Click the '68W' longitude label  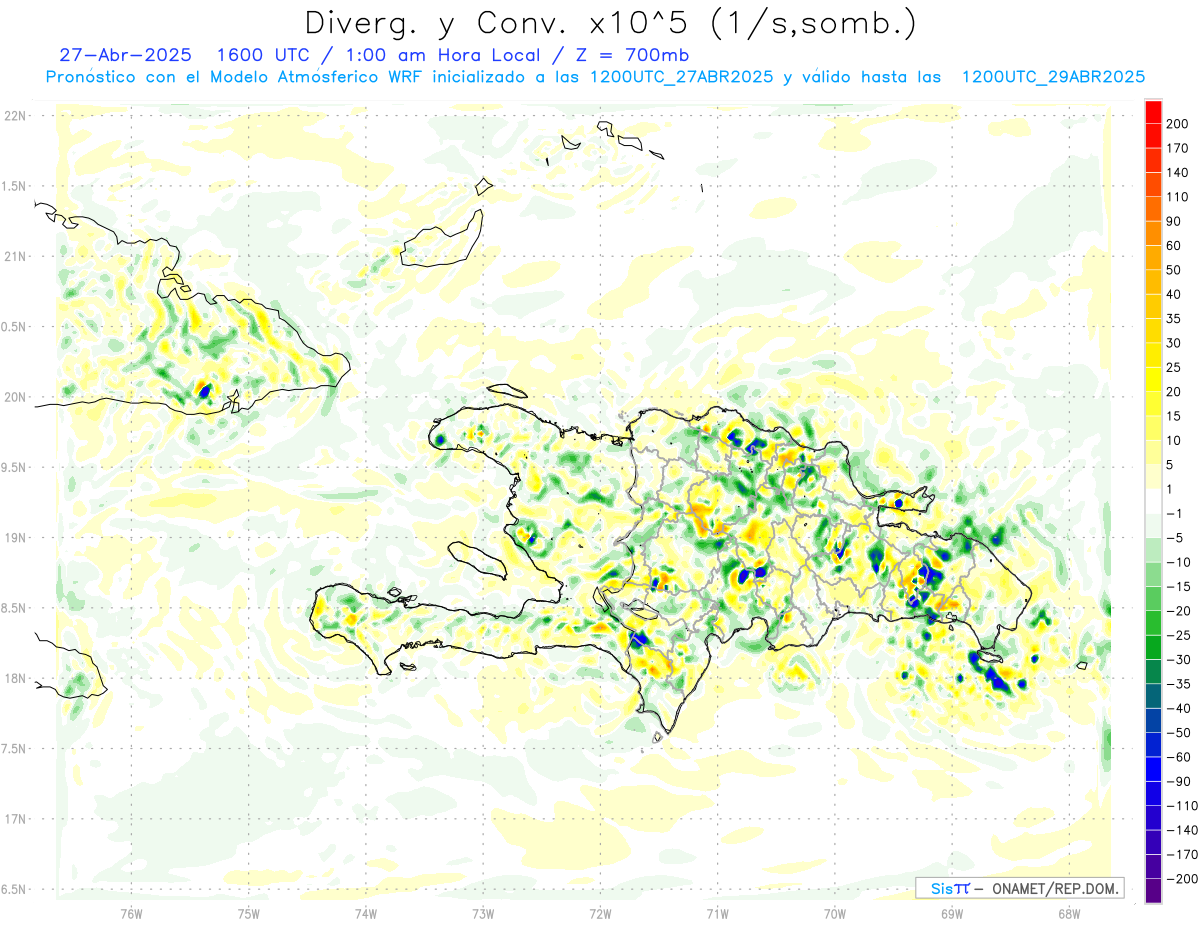(x=1069, y=914)
